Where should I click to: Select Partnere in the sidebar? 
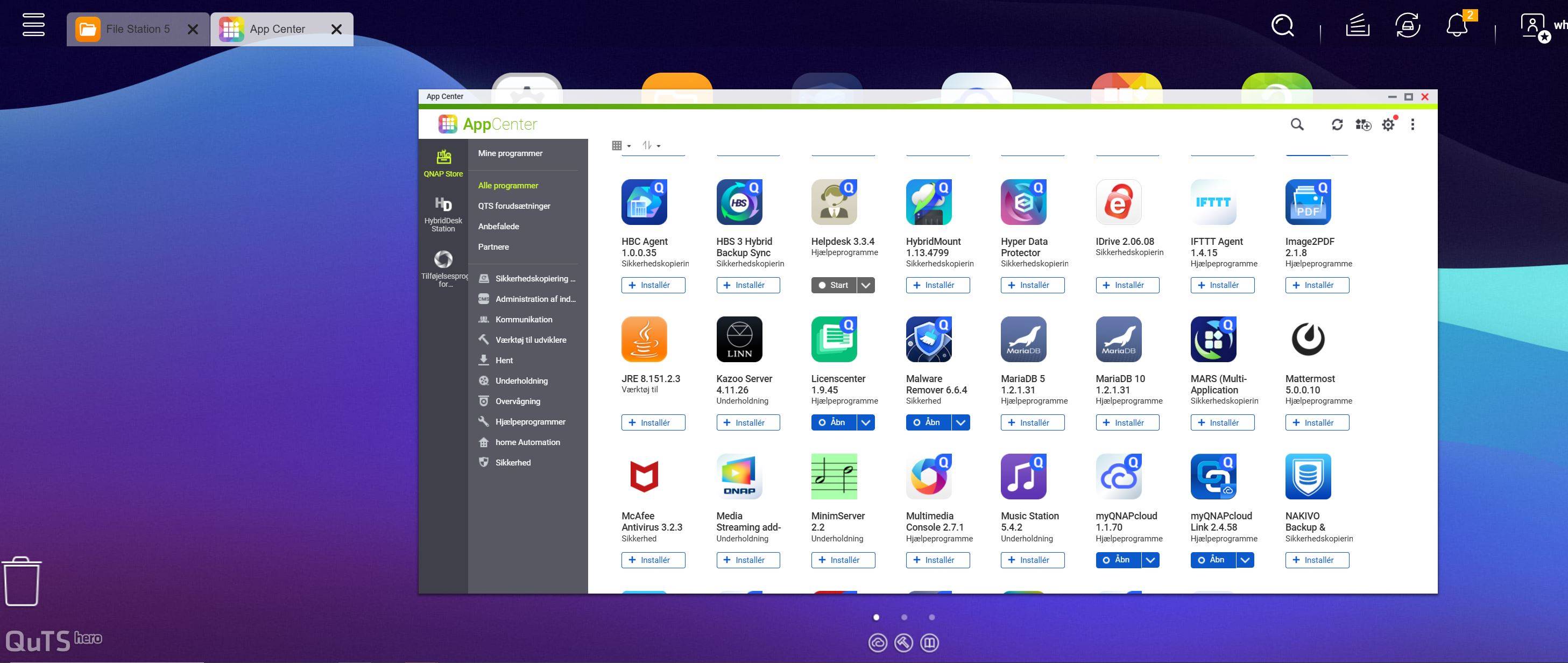point(493,247)
